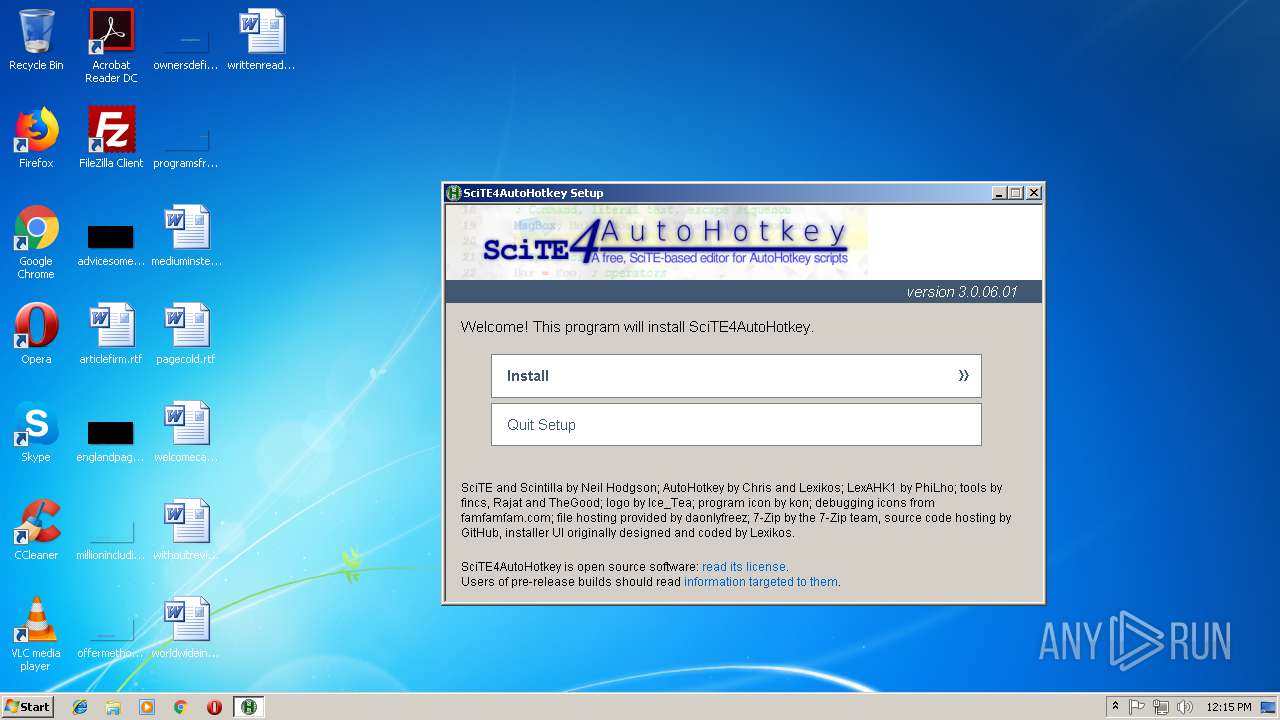The image size is (1280, 720).
Task: Open the "read its license" link
Action: (x=744, y=567)
